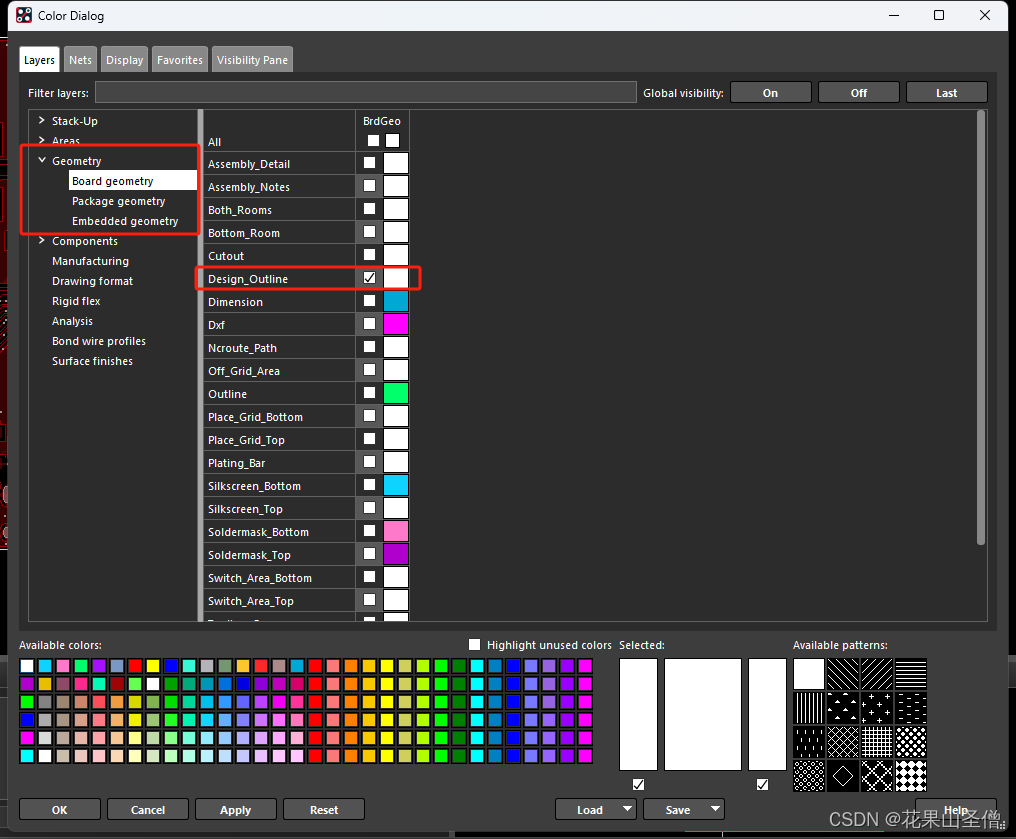Select the Ncroute_Path layer row
1016x839 pixels.
coord(280,347)
